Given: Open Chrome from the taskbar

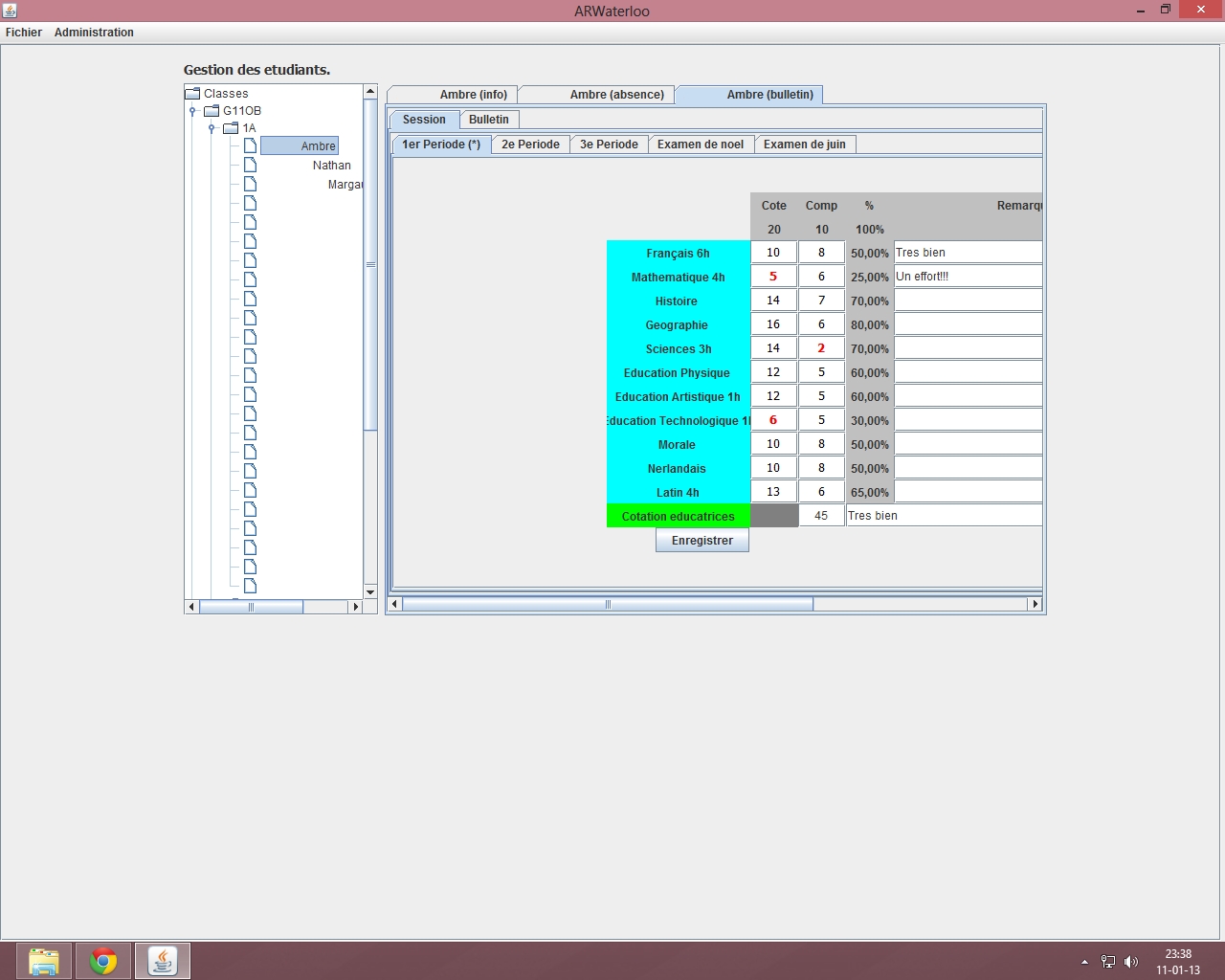Looking at the screenshot, I should click(103, 961).
